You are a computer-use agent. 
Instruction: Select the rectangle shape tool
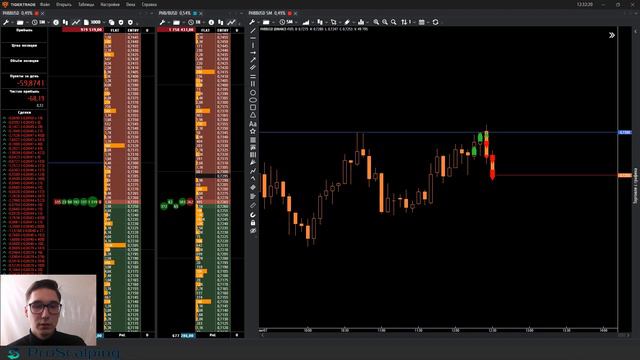click(253, 108)
